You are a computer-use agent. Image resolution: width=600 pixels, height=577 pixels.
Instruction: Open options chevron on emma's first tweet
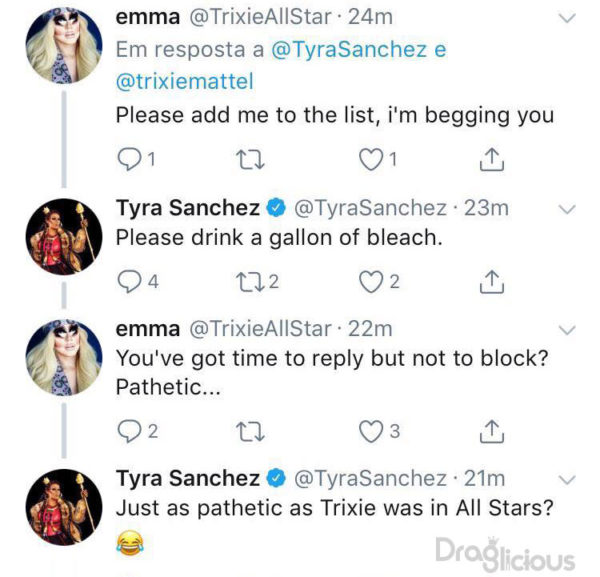[x=567, y=19]
